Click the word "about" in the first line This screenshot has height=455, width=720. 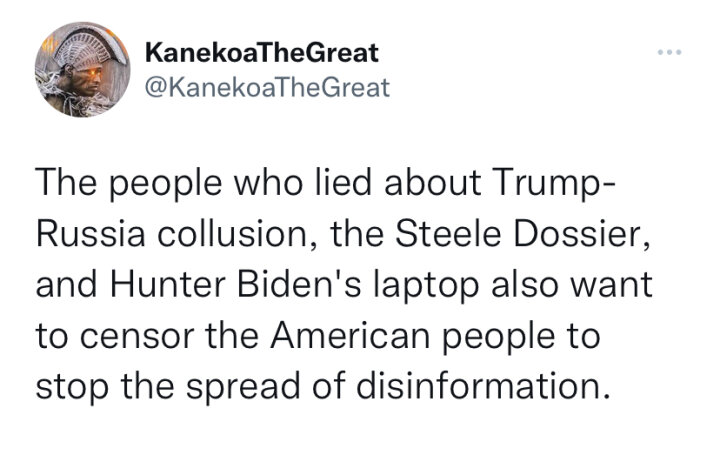coord(433,182)
